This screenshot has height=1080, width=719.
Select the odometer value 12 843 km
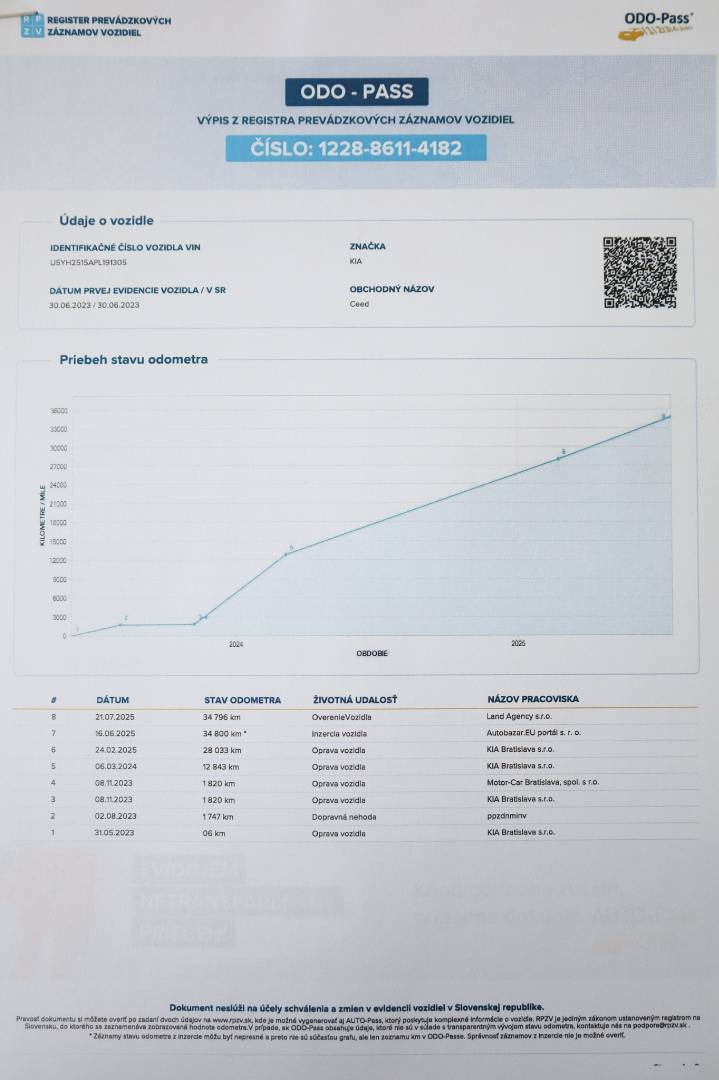pos(221,767)
